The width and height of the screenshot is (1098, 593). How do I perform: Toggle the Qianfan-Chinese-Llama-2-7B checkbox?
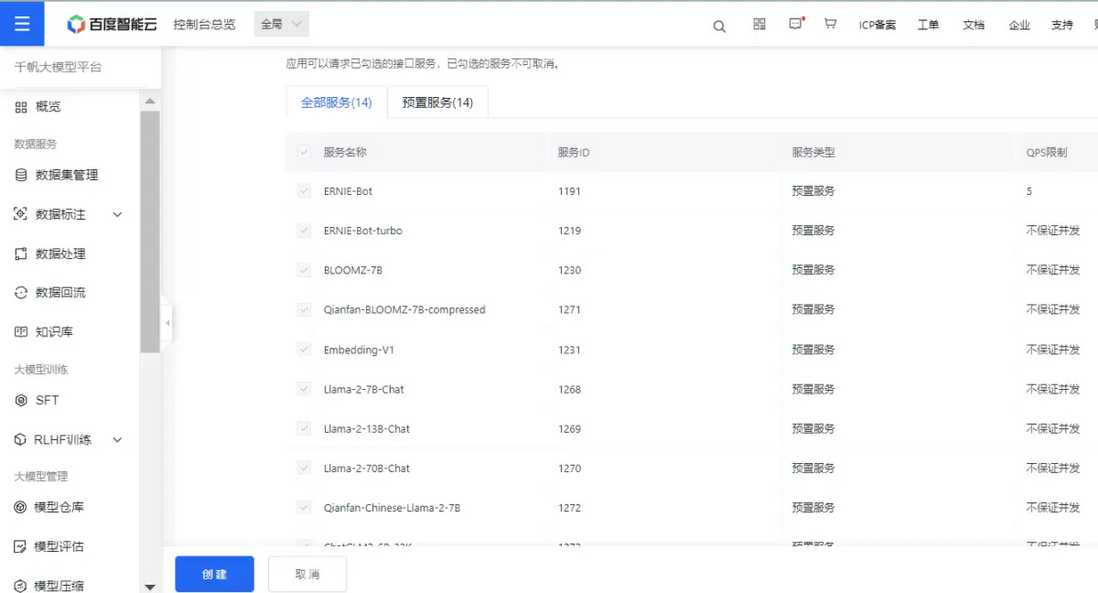pos(303,508)
